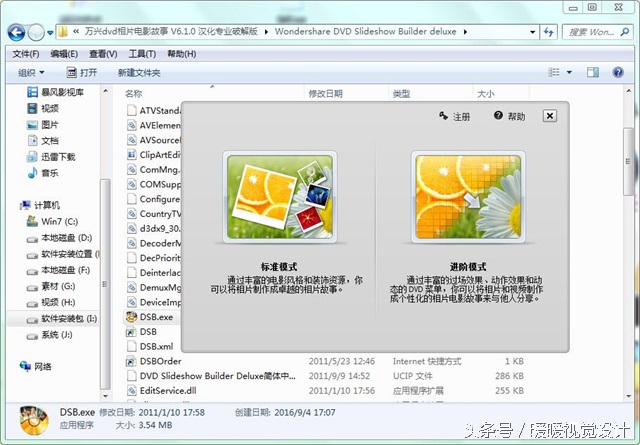This screenshot has height=445, width=640.
Task: Select 本地磁盘 (D:) drive
Action: click(x=59, y=238)
